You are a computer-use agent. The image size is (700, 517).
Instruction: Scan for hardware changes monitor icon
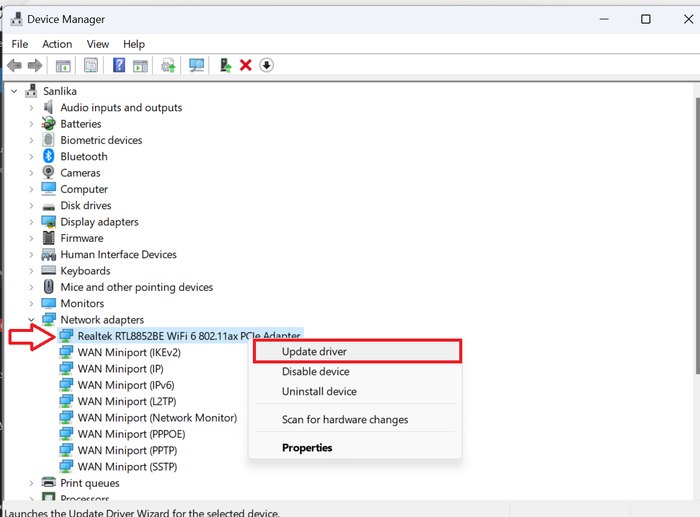(196, 66)
